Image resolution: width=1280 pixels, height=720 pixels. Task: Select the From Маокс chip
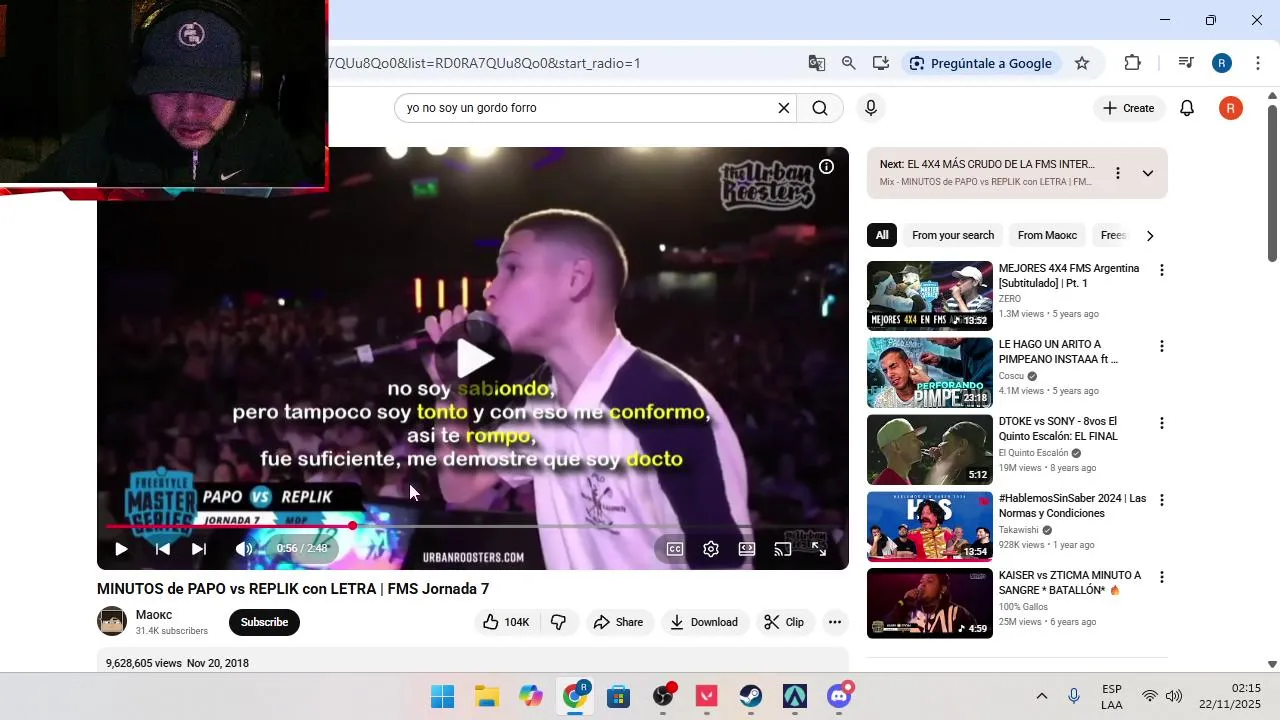point(1047,236)
